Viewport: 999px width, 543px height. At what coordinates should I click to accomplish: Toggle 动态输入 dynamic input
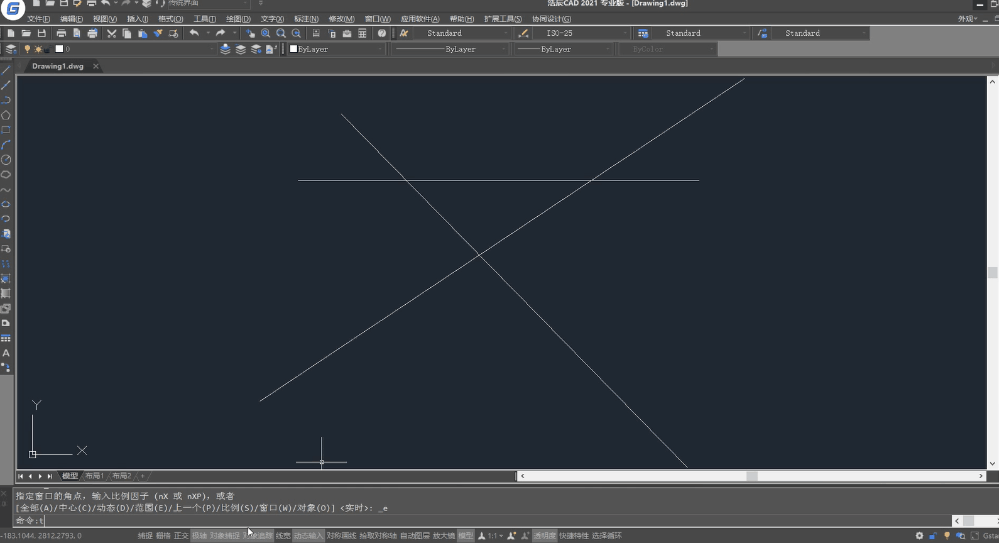[308, 536]
